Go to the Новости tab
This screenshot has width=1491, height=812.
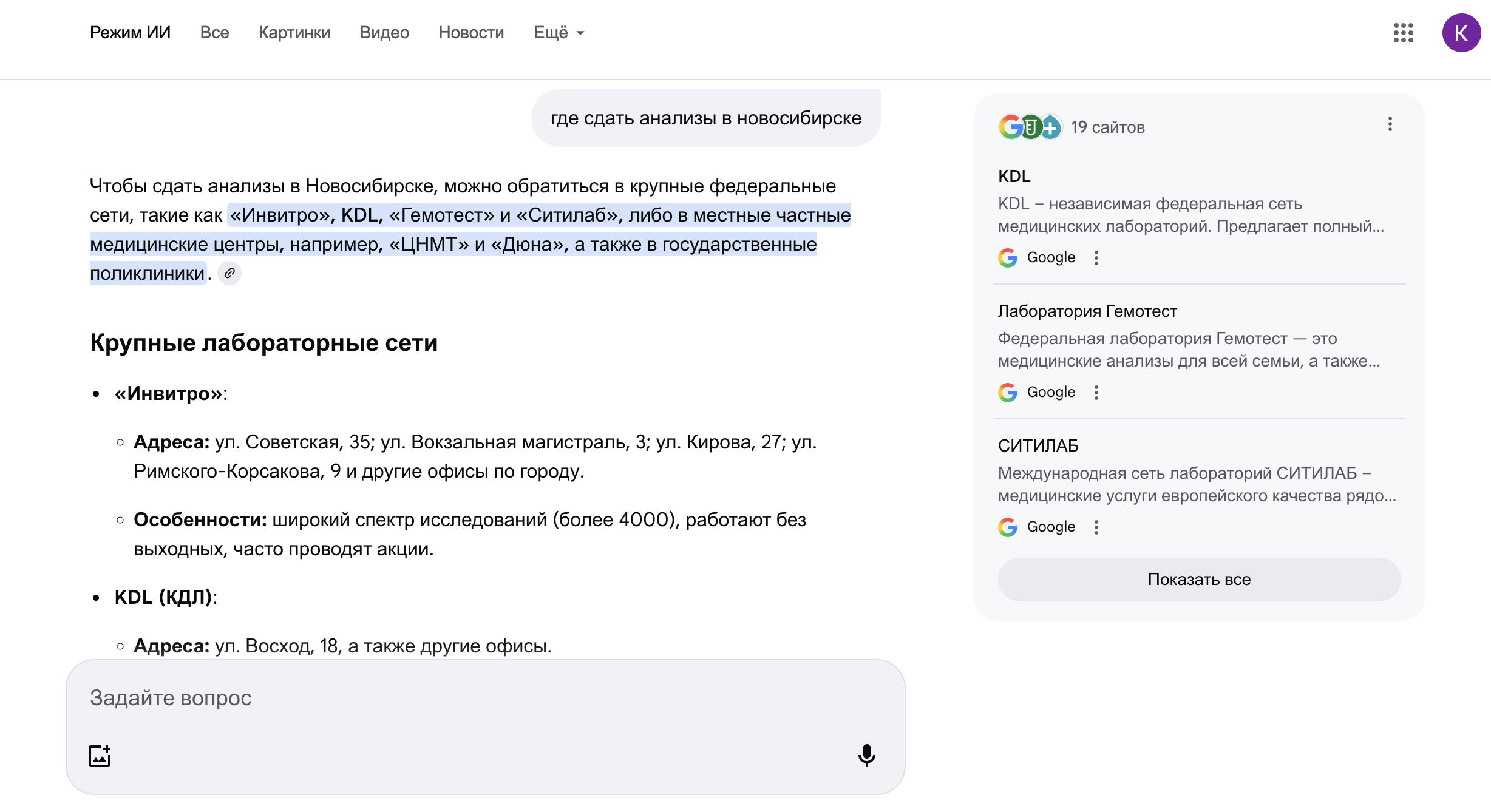pyautogui.click(x=471, y=33)
